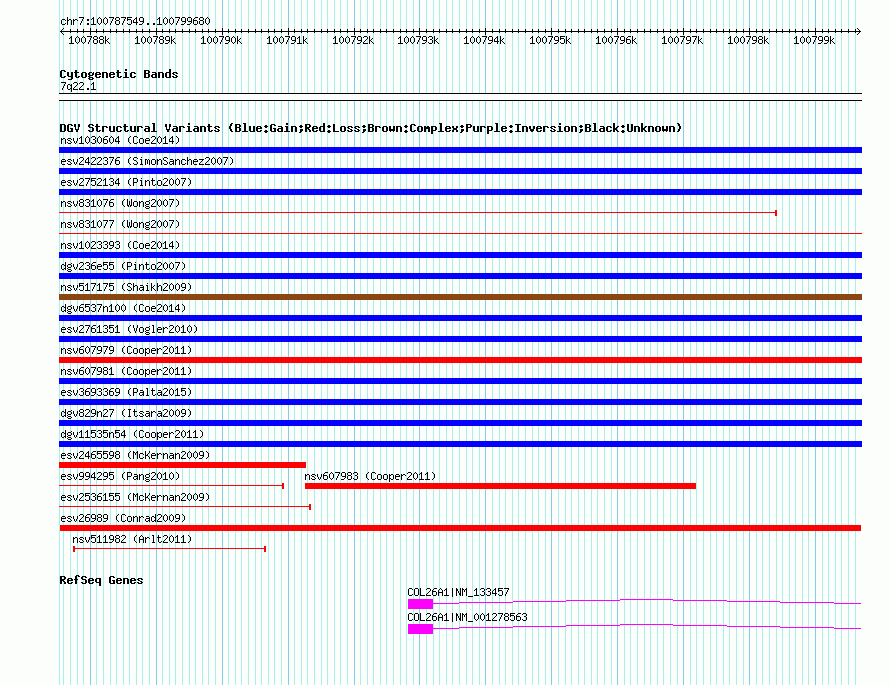Click the Cytogenetic Bands track title
This screenshot has width=890, height=685.
119,74
